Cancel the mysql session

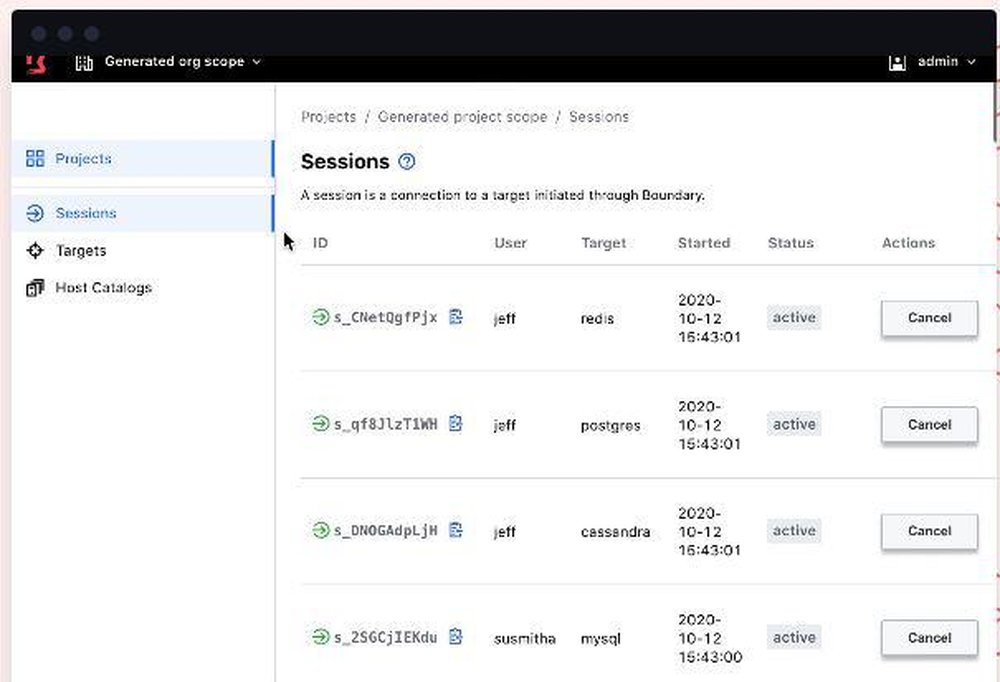(x=929, y=637)
